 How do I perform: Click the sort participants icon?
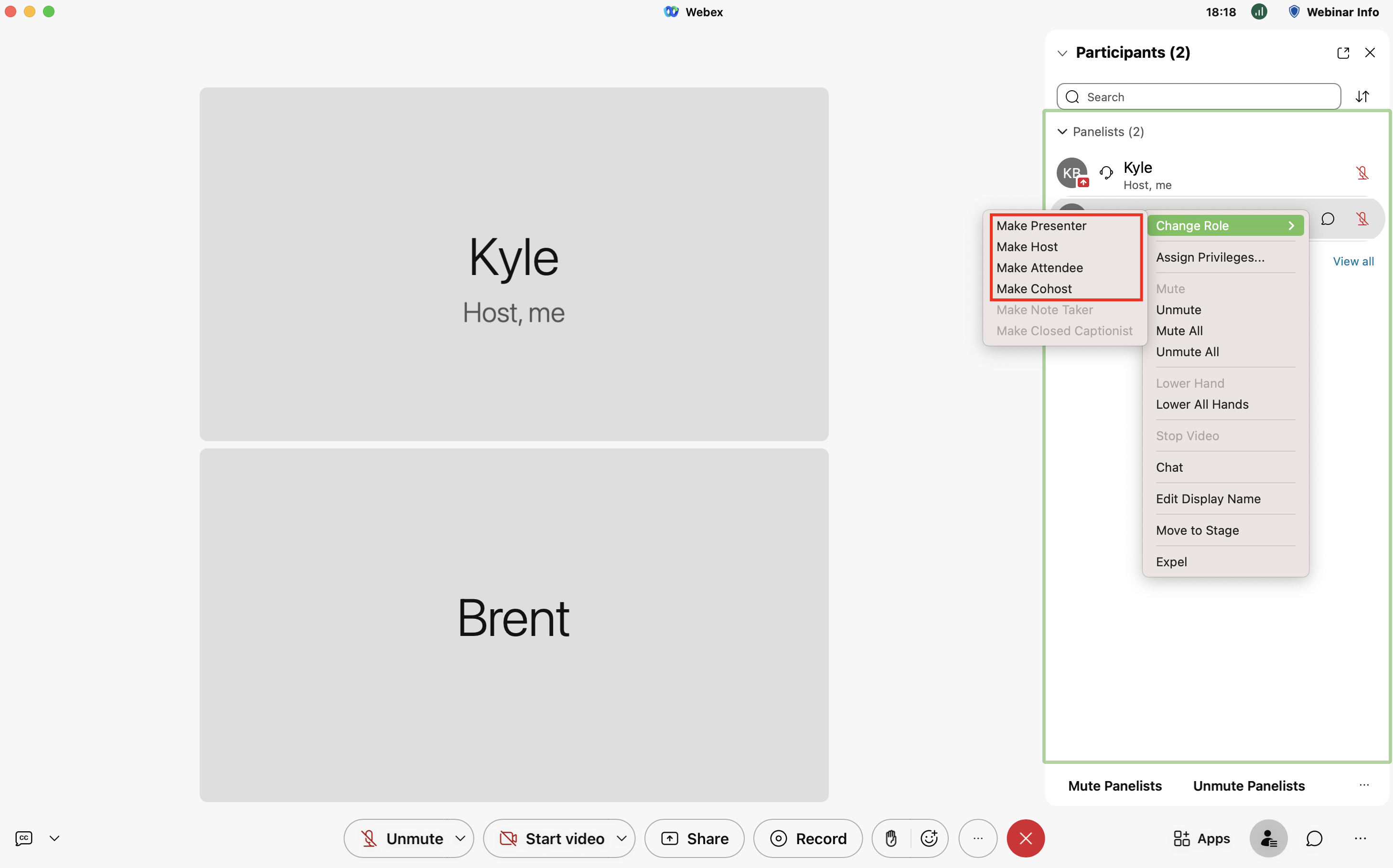pos(1362,96)
